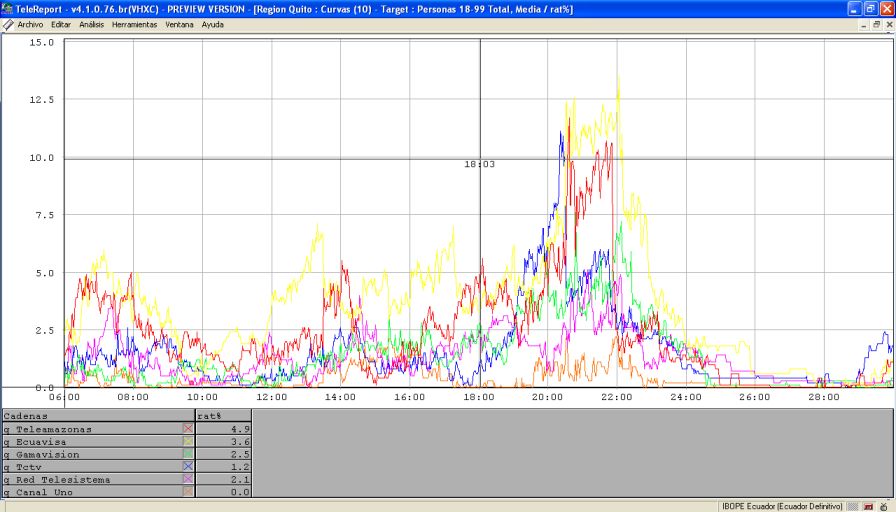The height and width of the screenshot is (512, 896).
Task: Open the Archivo menu
Action: [x=30, y=25]
